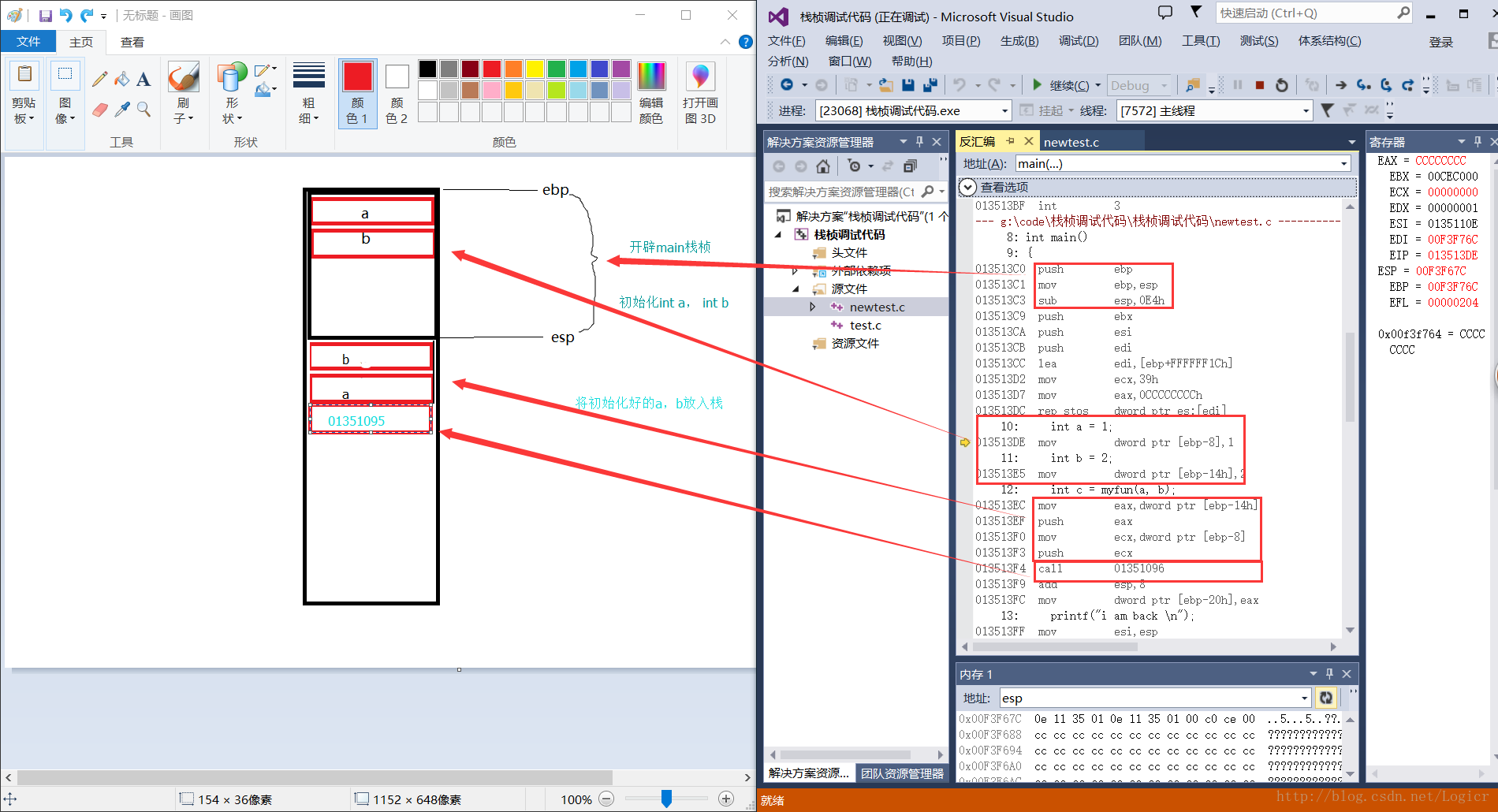This screenshot has width=1498, height=812.
Task: Switch to Team Explorer tab
Action: click(x=902, y=773)
